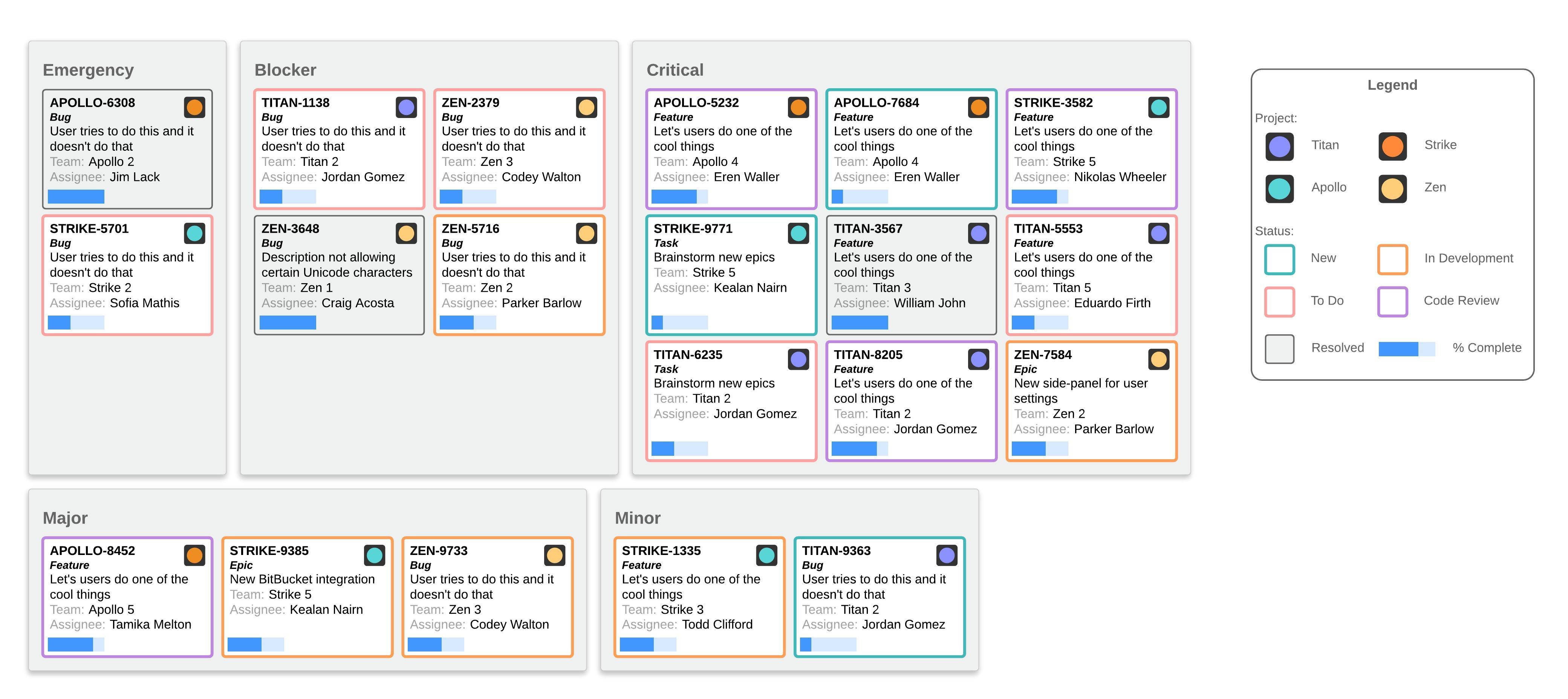Click the progress bar on the TITAN-8205 card
The width and height of the screenshot is (1568, 699).
(x=860, y=449)
